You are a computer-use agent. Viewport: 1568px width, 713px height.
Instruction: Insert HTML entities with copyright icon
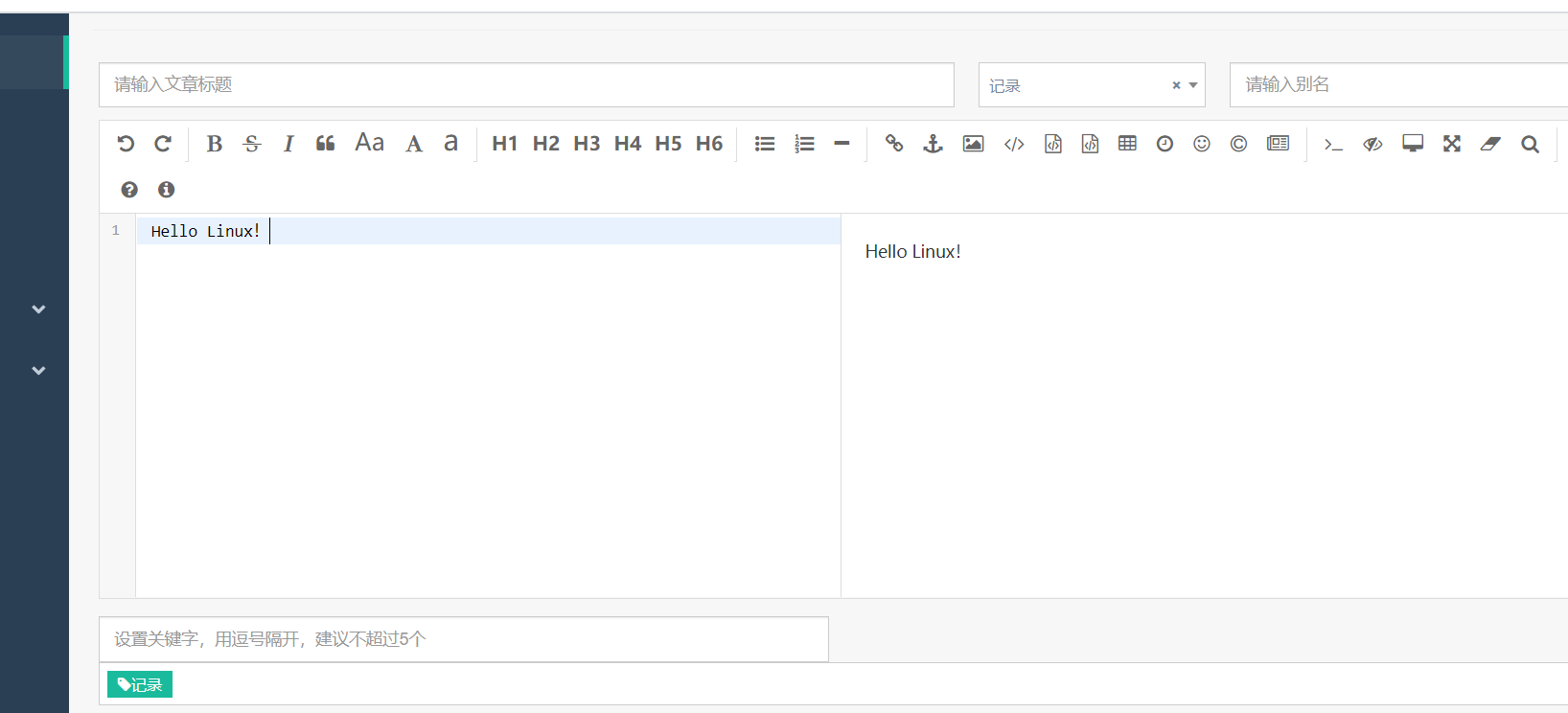coord(1238,144)
